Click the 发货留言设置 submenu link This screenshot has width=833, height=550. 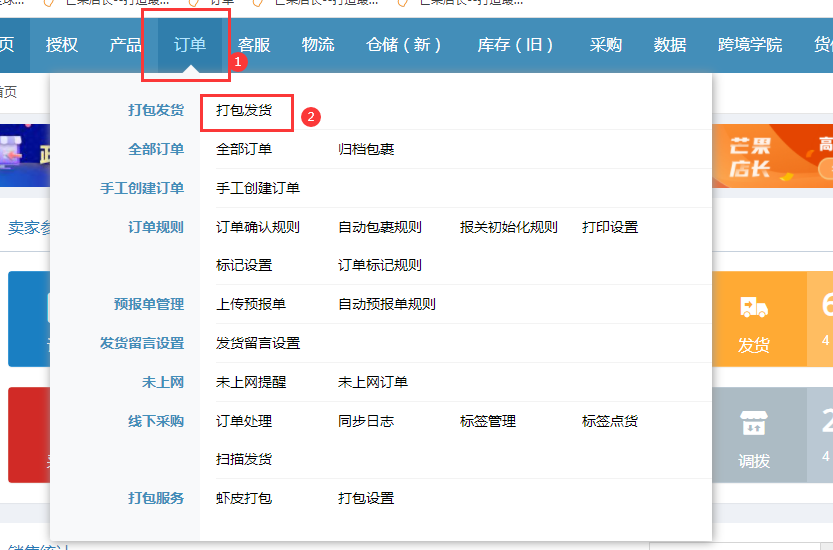coord(258,343)
